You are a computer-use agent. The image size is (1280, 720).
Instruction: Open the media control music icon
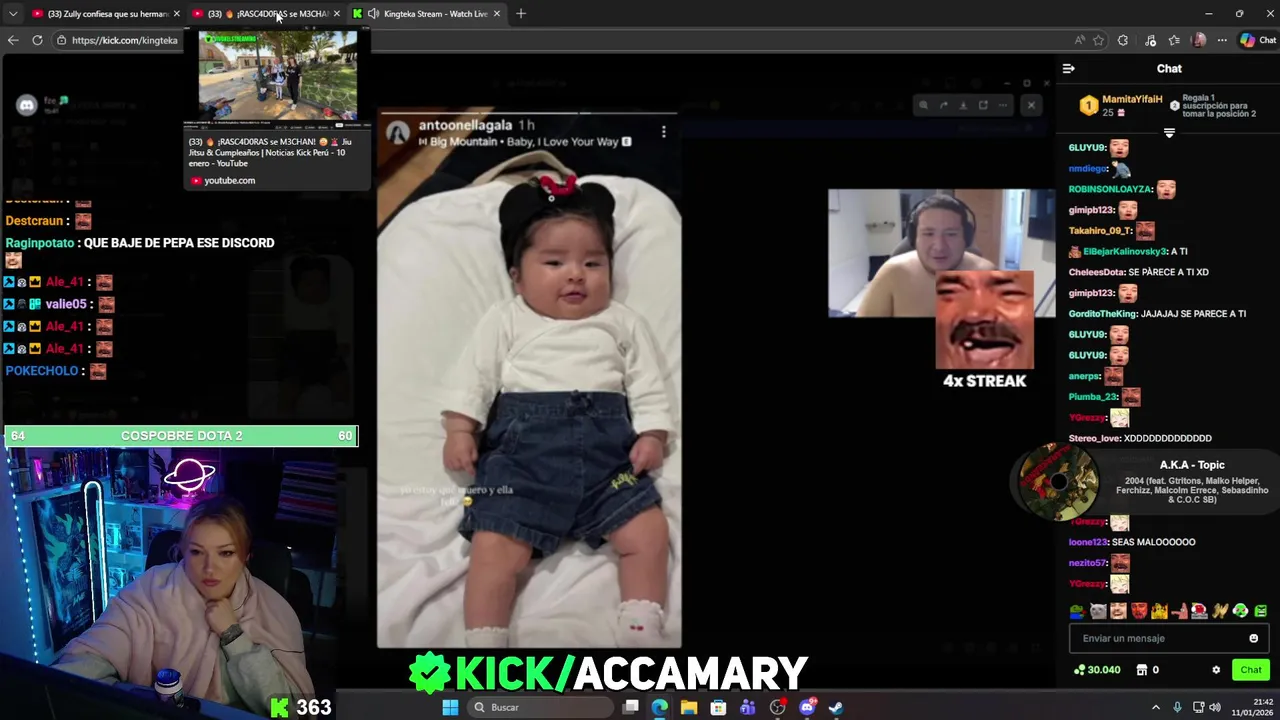(x=1150, y=40)
